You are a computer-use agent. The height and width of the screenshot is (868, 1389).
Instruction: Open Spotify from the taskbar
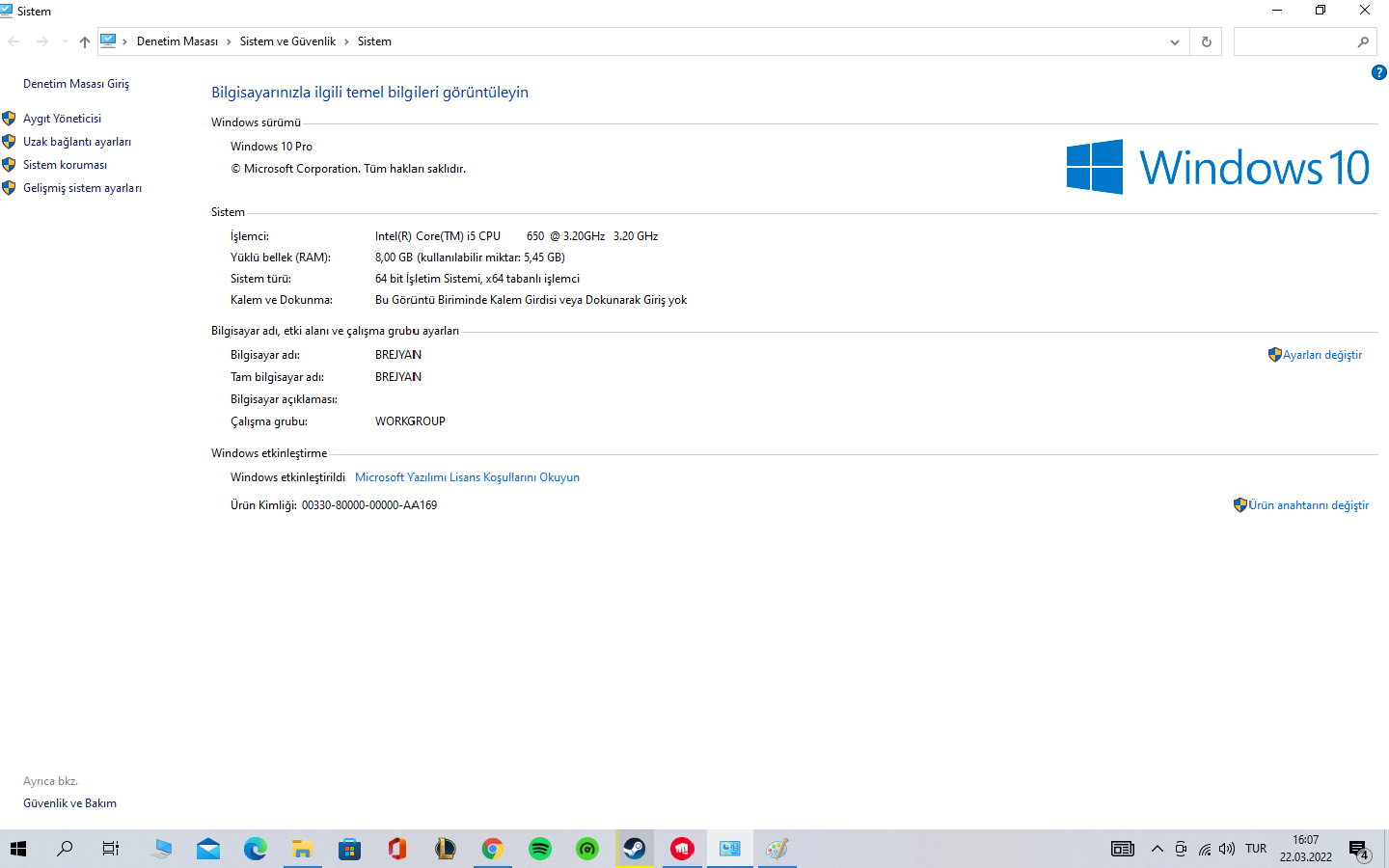[x=539, y=849]
